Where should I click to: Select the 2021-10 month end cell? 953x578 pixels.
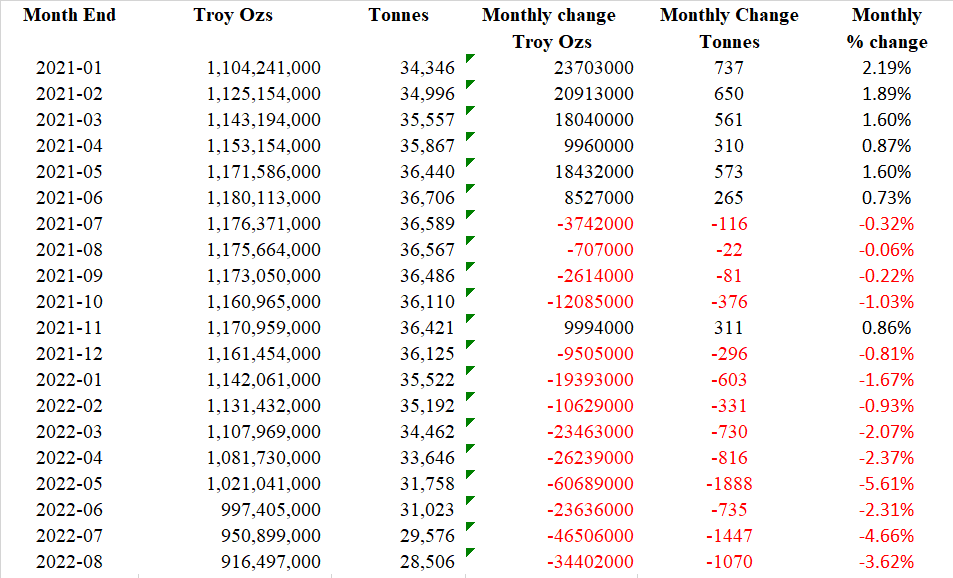tap(69, 302)
